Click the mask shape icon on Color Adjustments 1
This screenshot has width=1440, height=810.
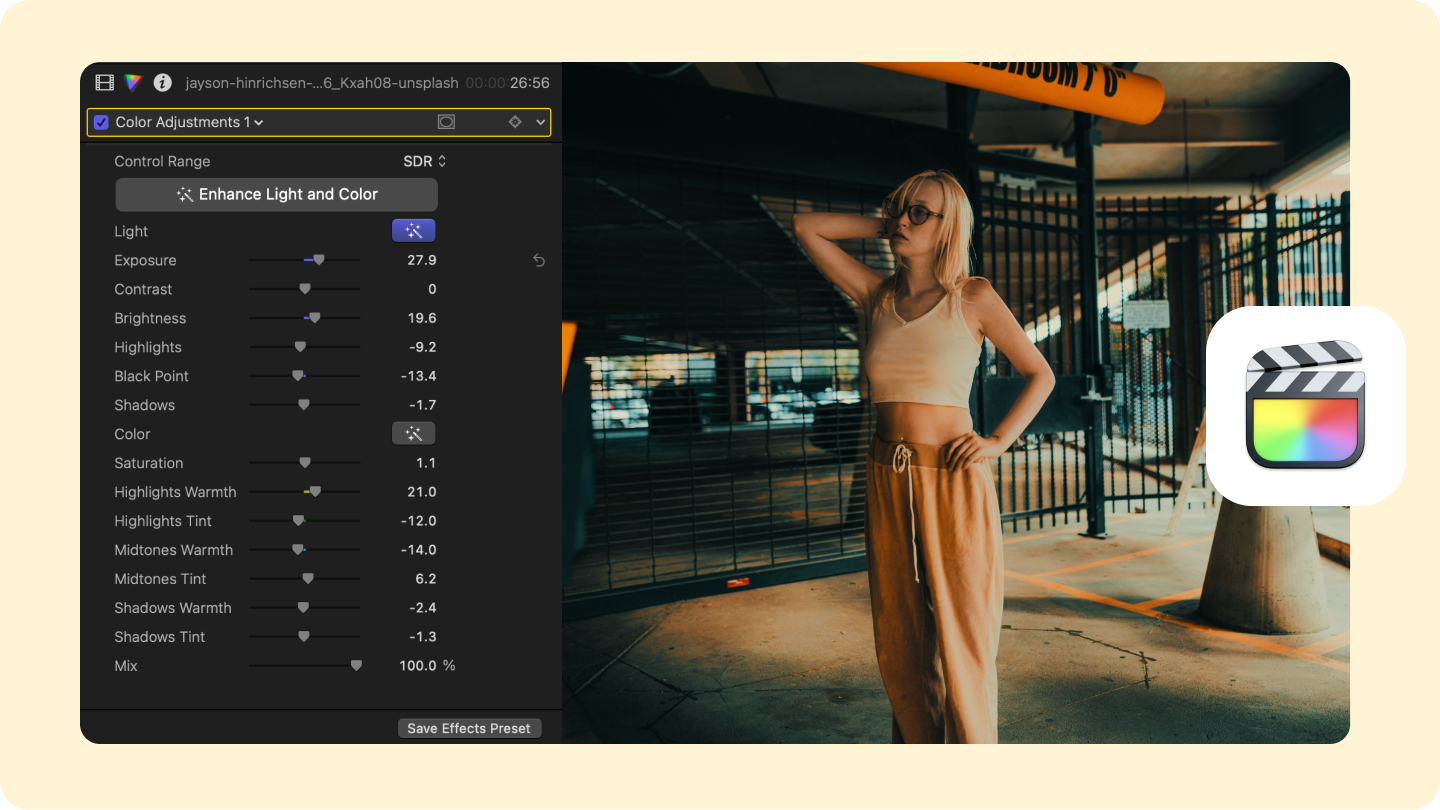(x=446, y=121)
